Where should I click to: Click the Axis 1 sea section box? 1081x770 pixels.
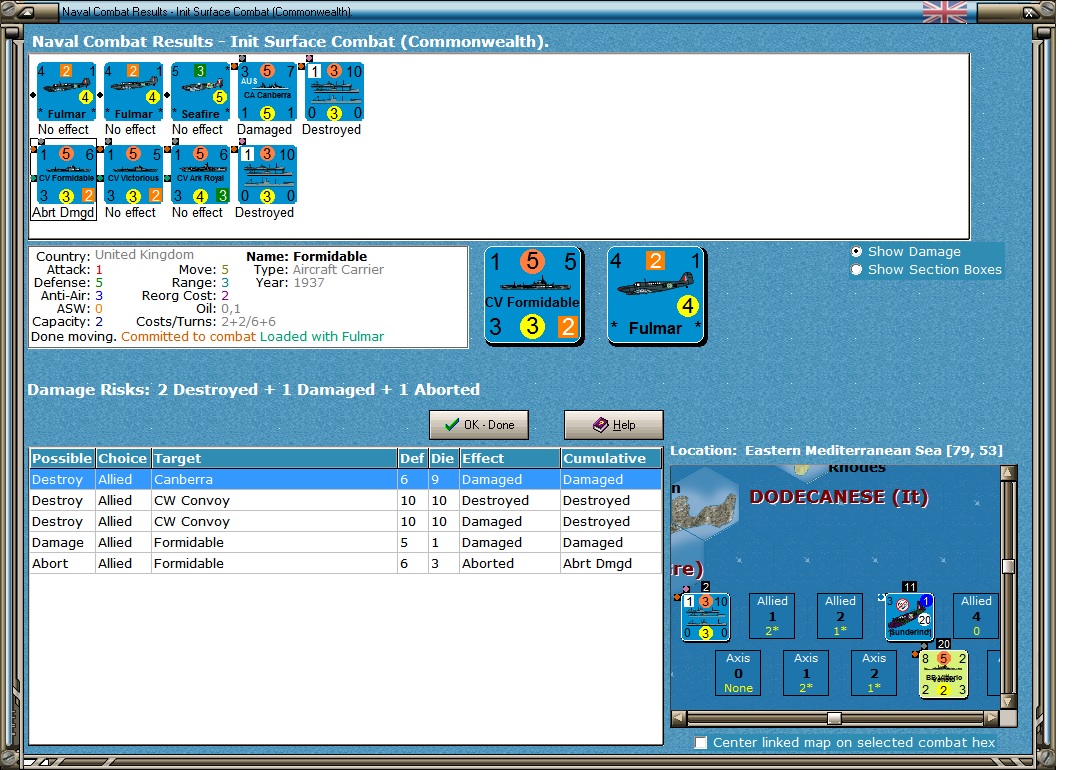click(806, 673)
